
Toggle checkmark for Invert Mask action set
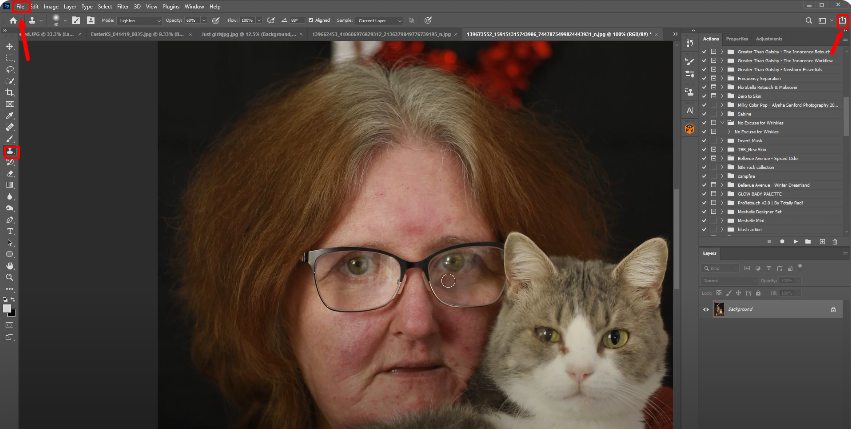coord(704,141)
